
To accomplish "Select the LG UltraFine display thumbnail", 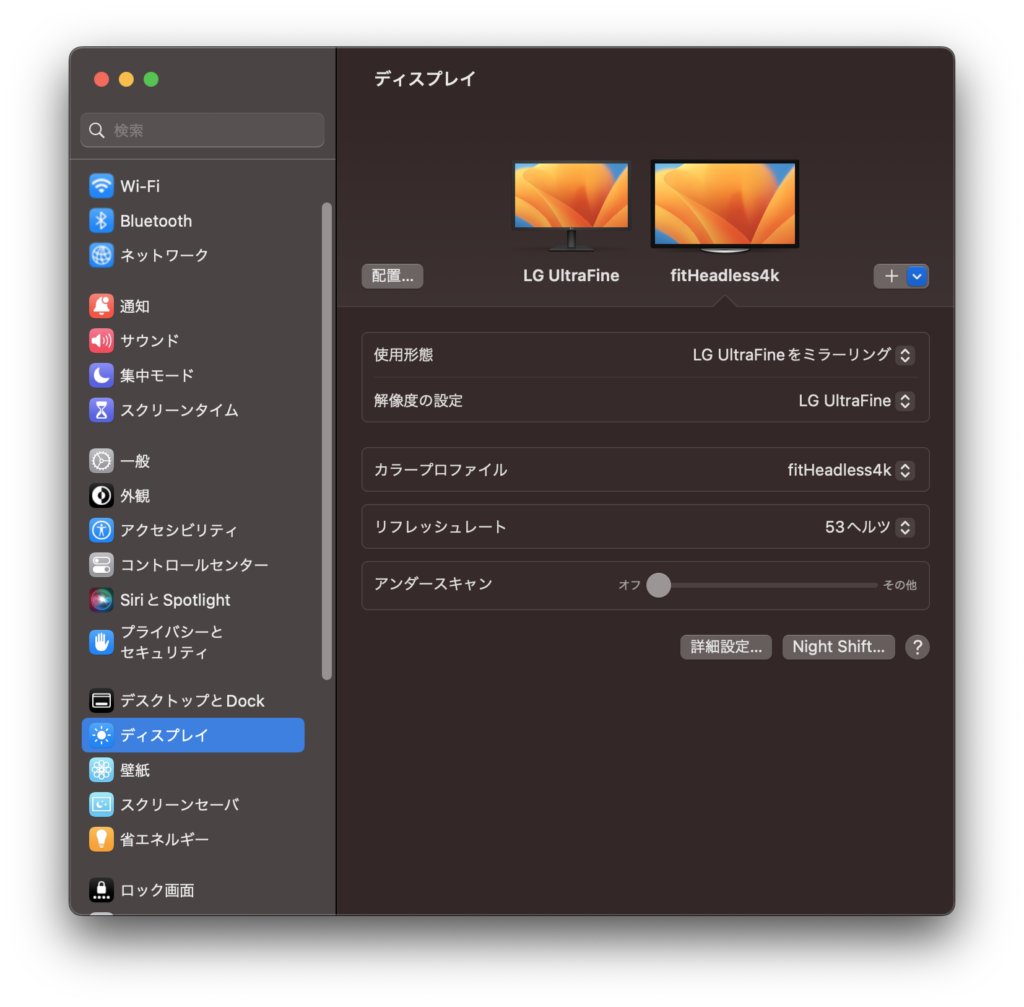I will coord(571,205).
